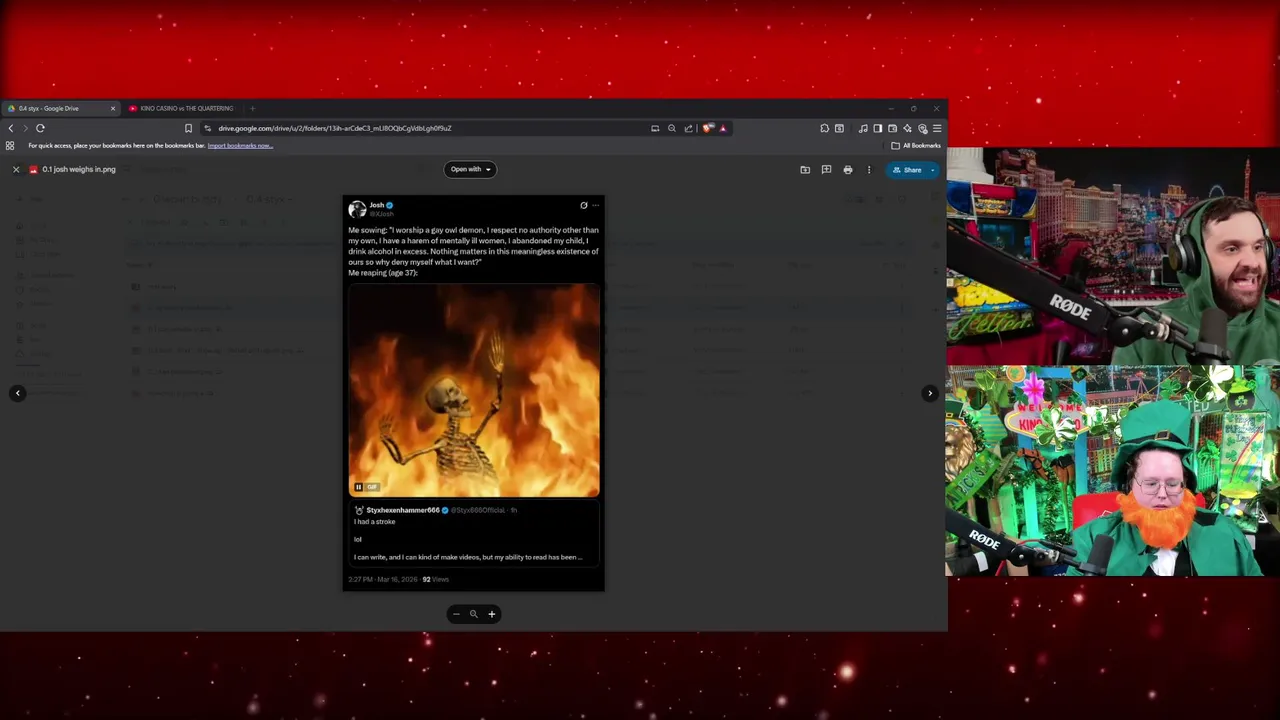1280x720 pixels.
Task: Open a new browser tab
Action: 252,108
